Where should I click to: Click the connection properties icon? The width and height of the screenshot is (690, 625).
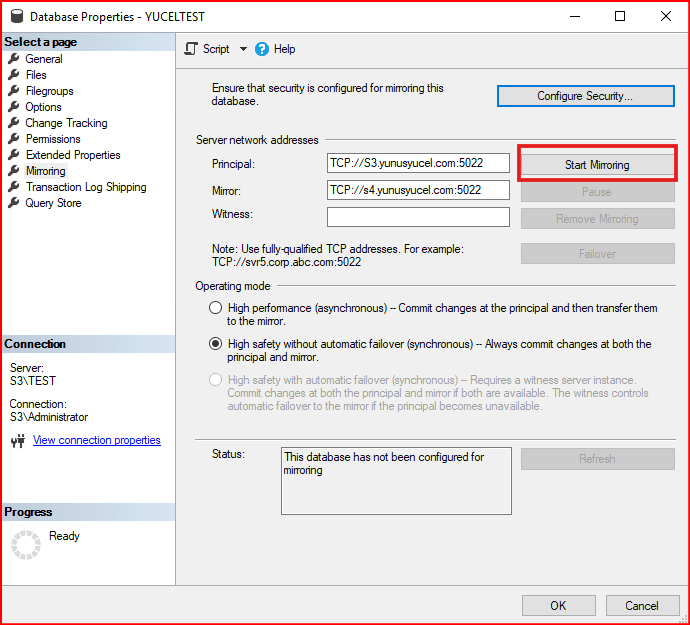[17, 441]
